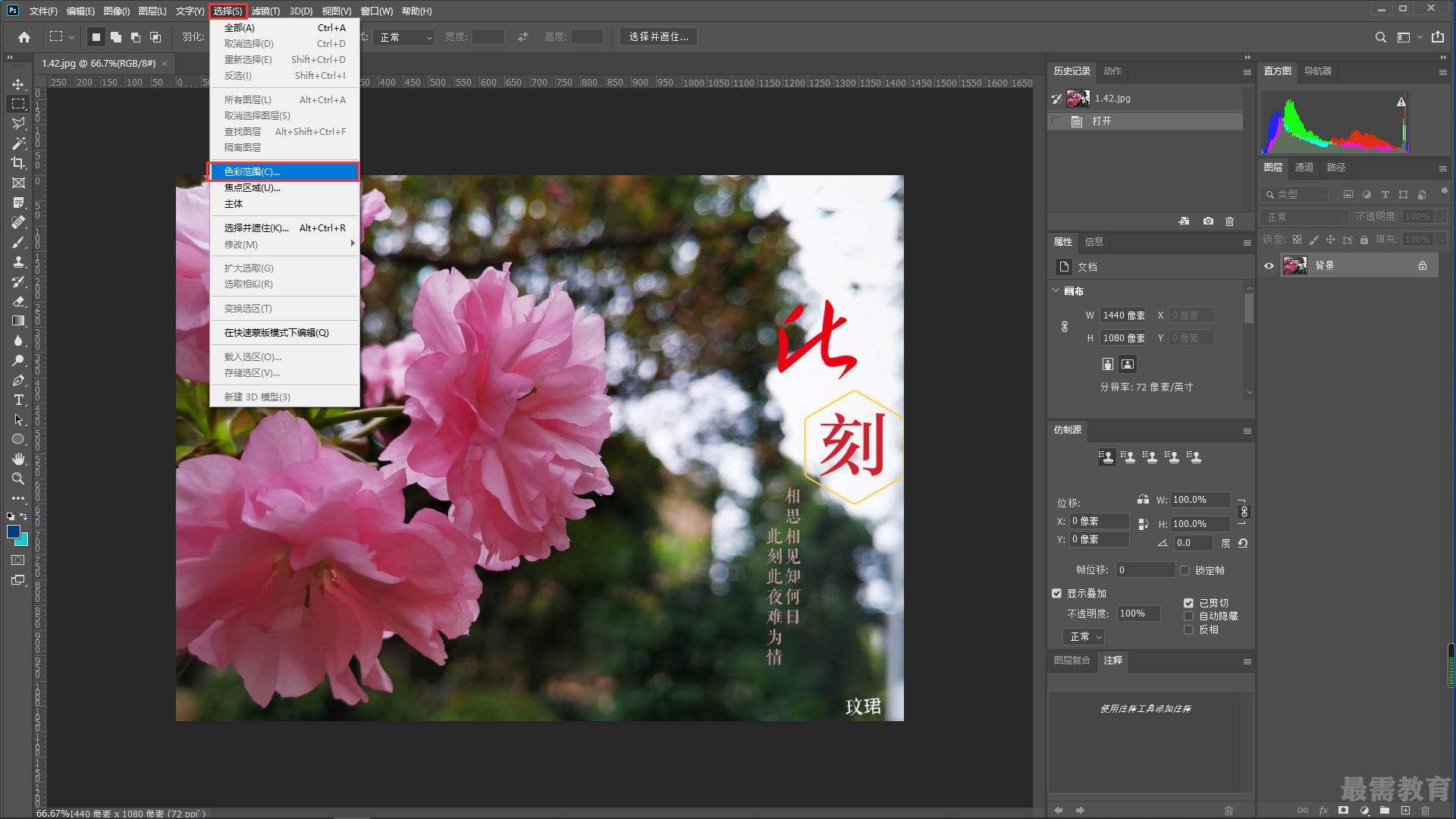This screenshot has width=1456, height=819.
Task: Create new snapshot camera icon in History
Action: click(x=1208, y=221)
